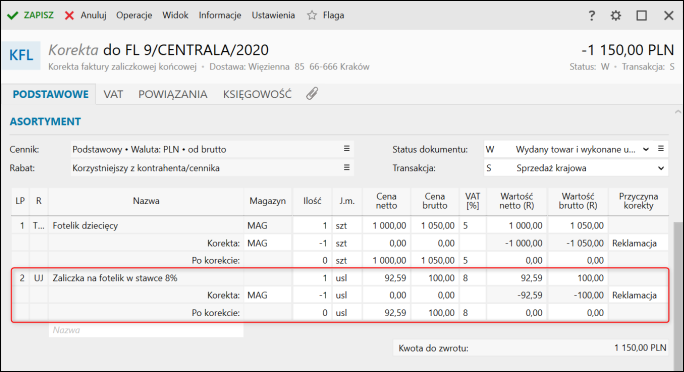The image size is (684, 372).
Task: Click the J.m. column header
Action: tap(347, 201)
